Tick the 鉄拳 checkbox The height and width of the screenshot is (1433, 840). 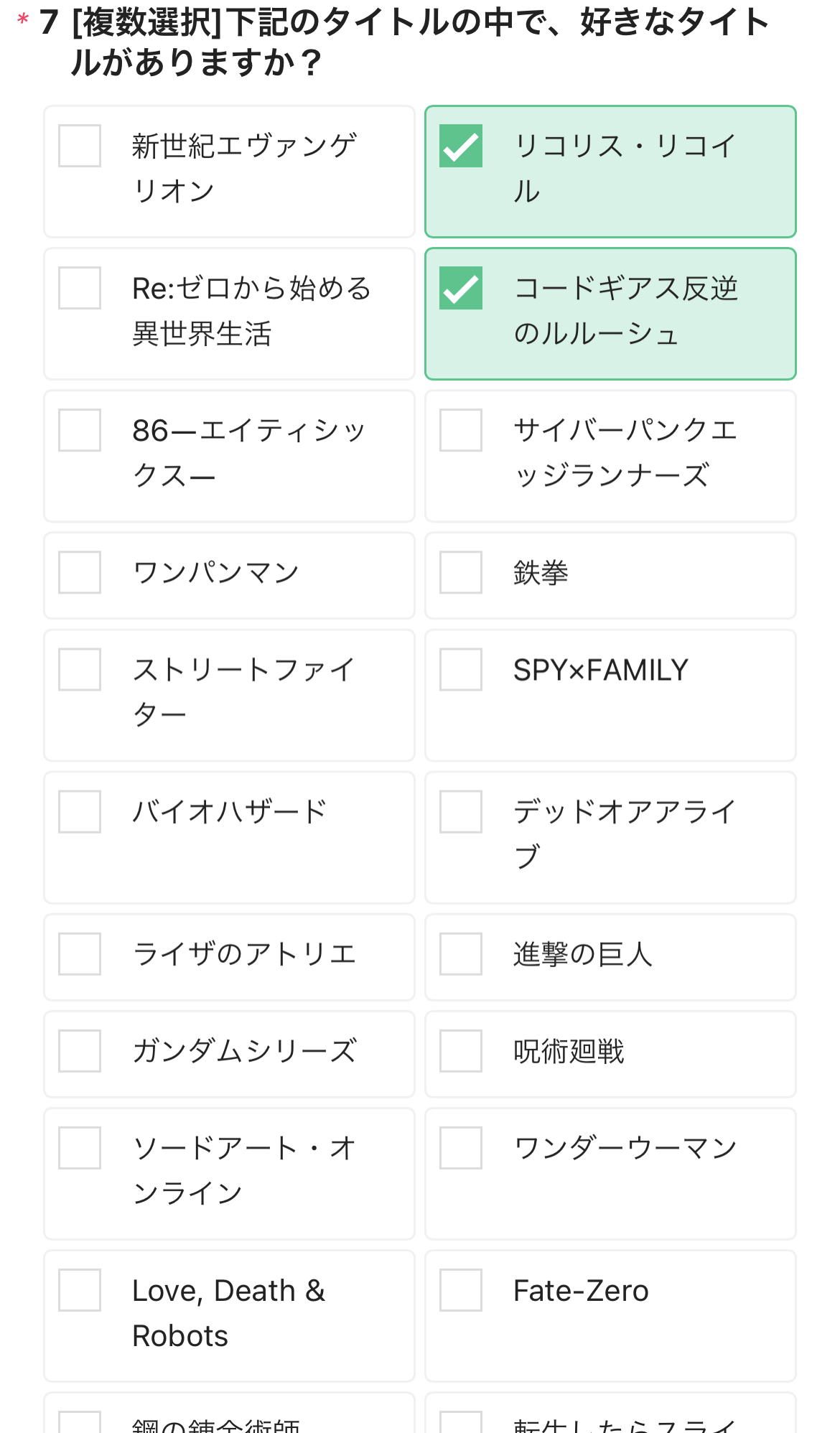[461, 572]
